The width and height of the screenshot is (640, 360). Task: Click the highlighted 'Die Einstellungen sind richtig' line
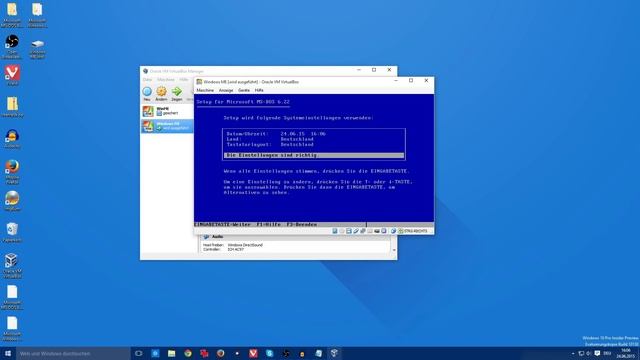[314, 156]
